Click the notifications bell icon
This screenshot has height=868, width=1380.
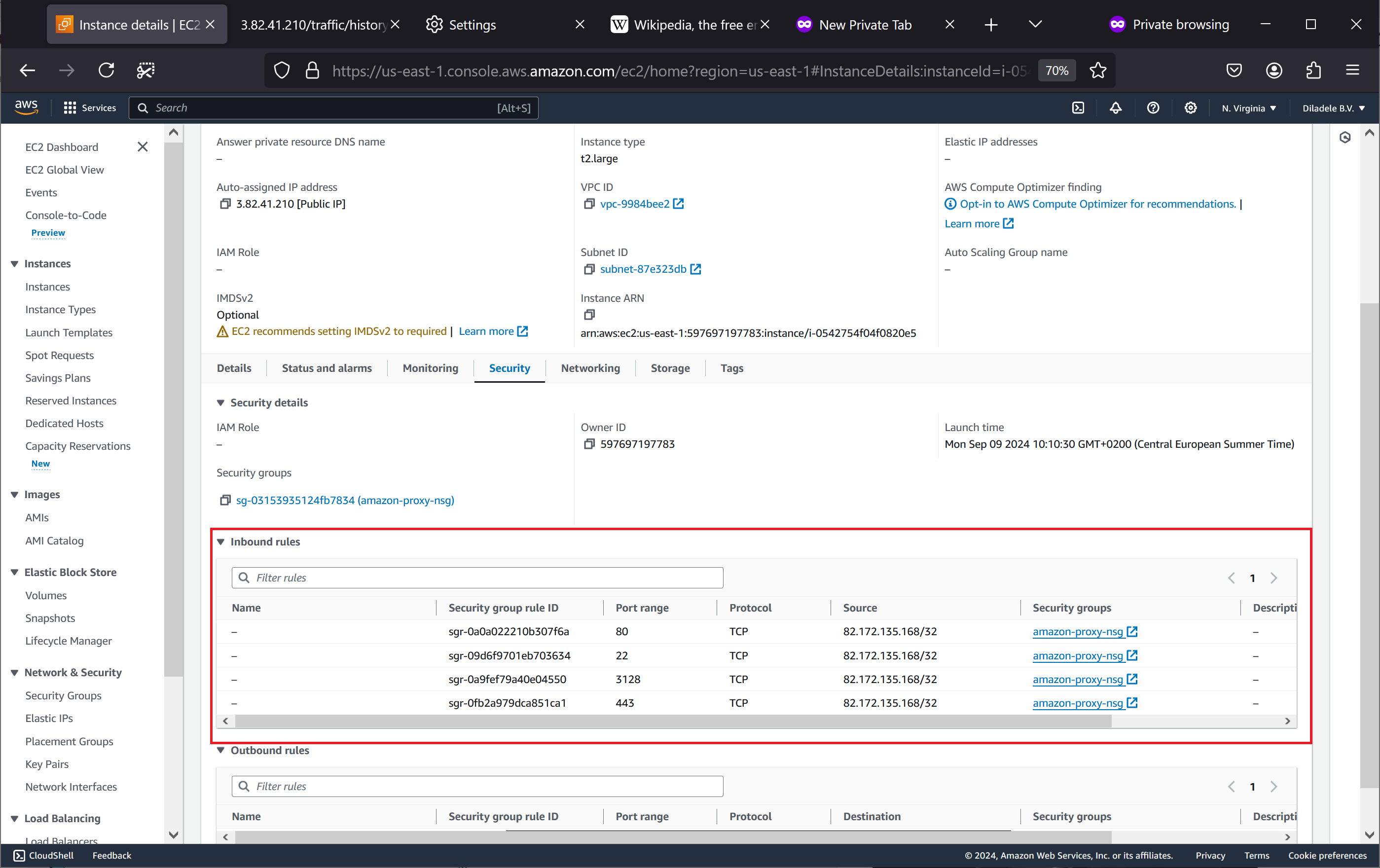click(1115, 108)
